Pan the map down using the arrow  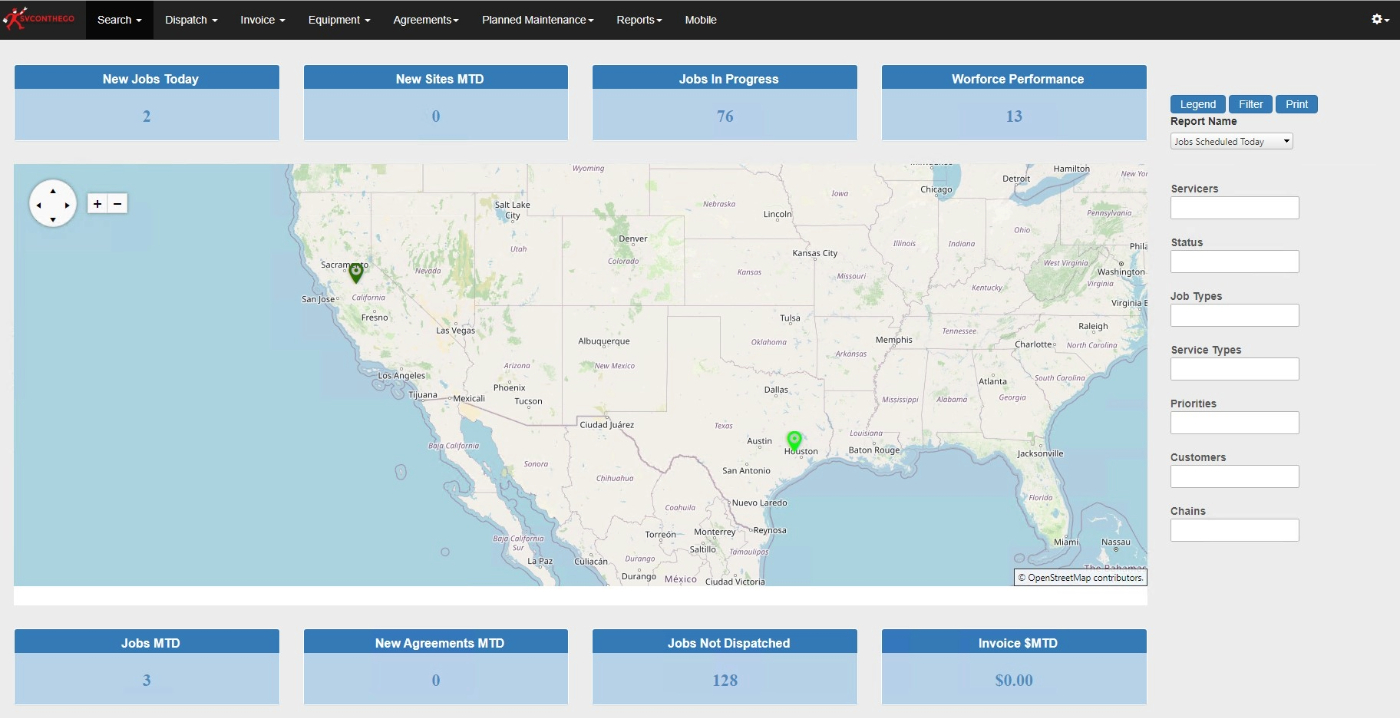pyautogui.click(x=53, y=219)
